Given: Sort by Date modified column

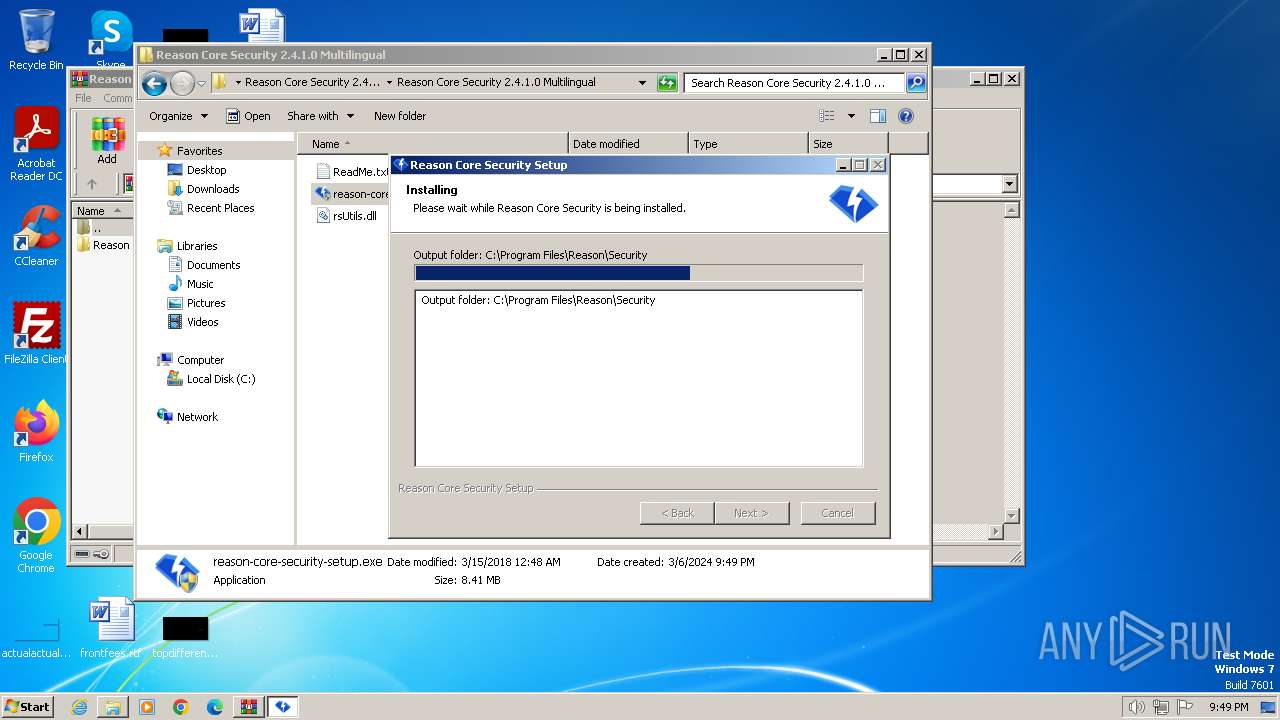Looking at the screenshot, I should tap(628, 144).
